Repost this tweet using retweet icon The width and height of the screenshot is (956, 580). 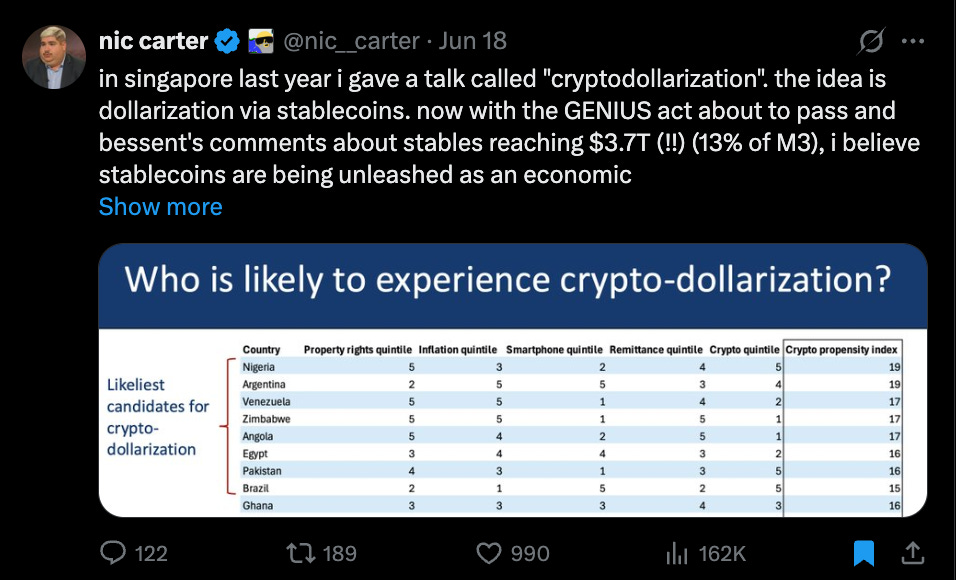pyautogui.click(x=301, y=553)
